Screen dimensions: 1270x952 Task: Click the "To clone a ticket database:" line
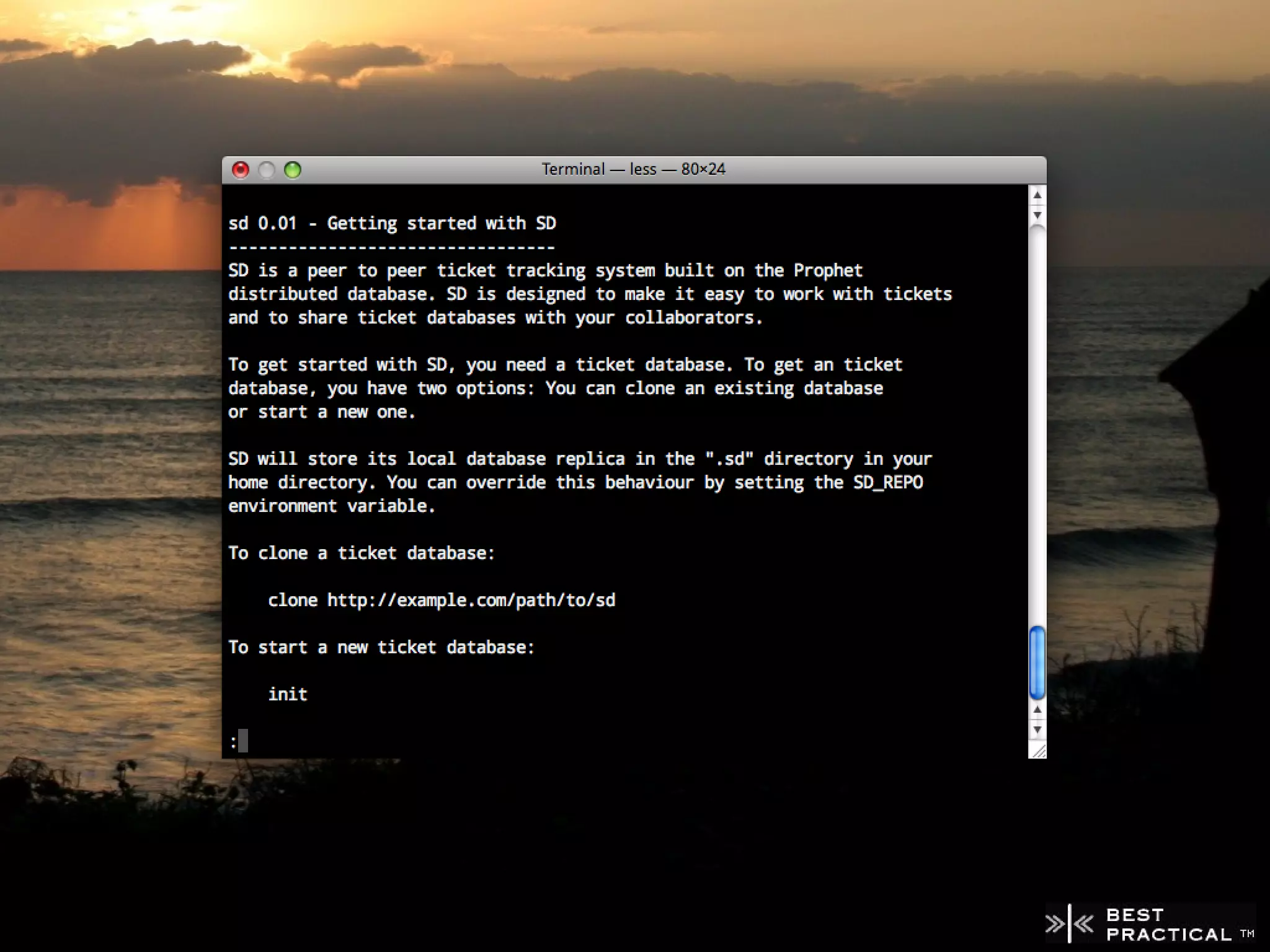[x=361, y=553]
